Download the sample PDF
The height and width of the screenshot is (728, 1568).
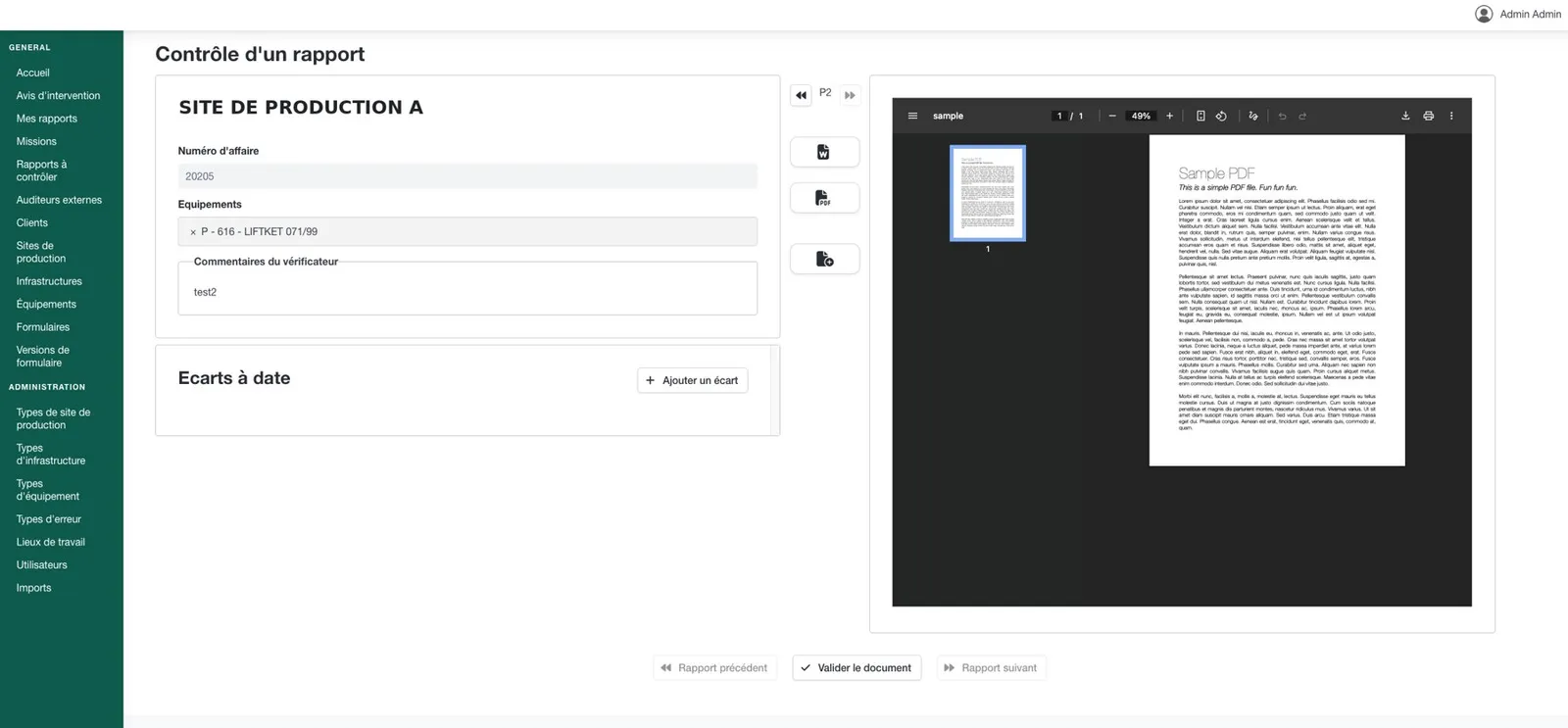1405,116
